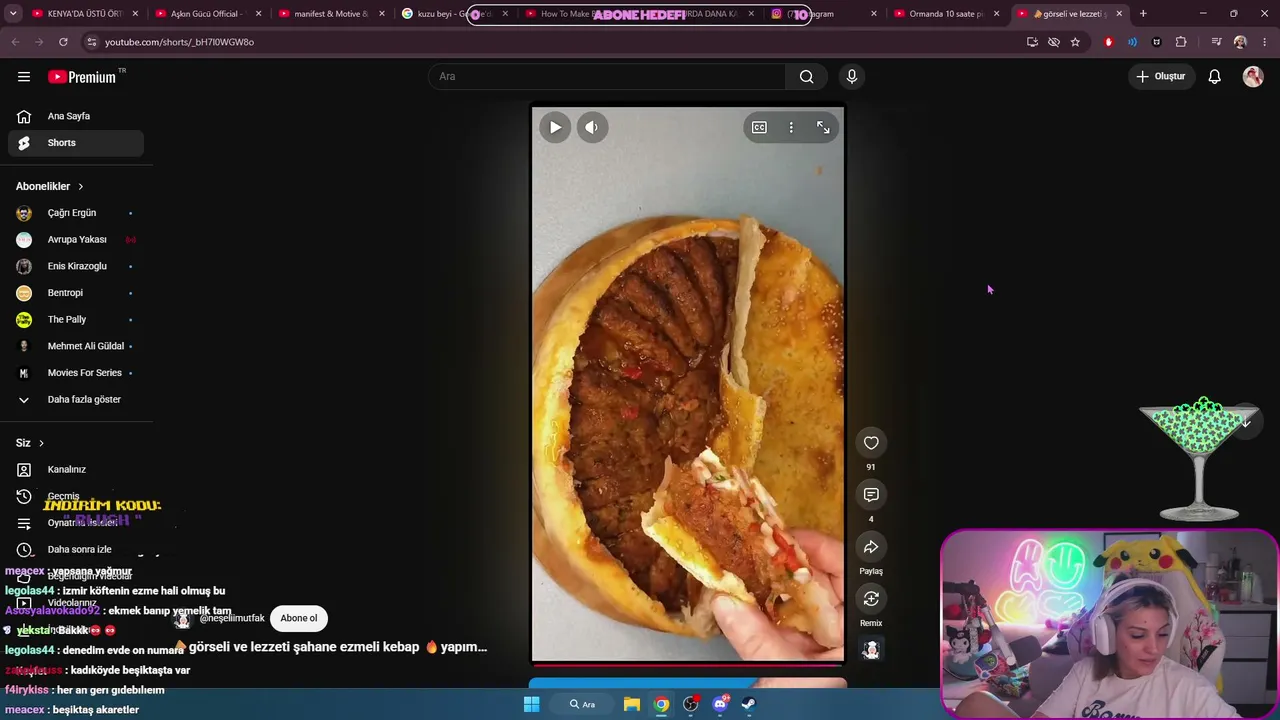Like this Short with the heart
1280x720 pixels.
pos(871,443)
